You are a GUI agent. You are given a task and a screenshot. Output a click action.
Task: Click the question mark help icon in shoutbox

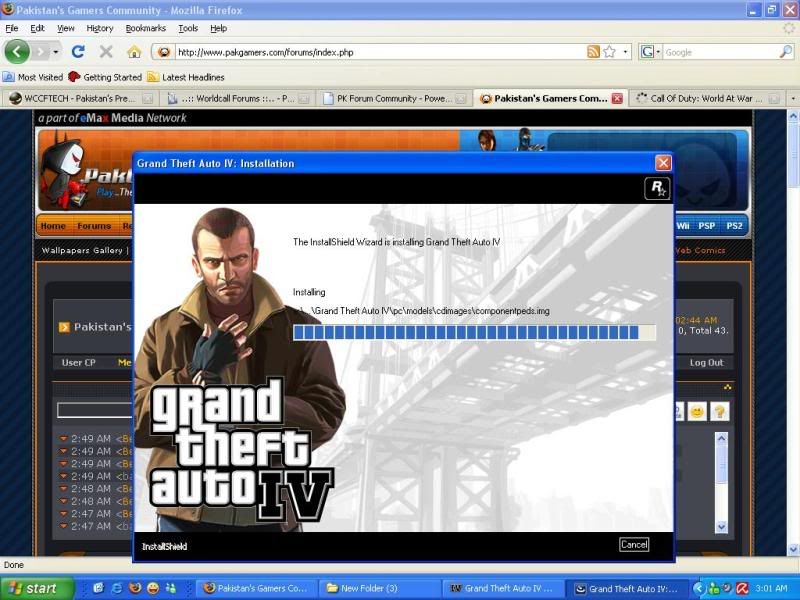click(x=719, y=412)
